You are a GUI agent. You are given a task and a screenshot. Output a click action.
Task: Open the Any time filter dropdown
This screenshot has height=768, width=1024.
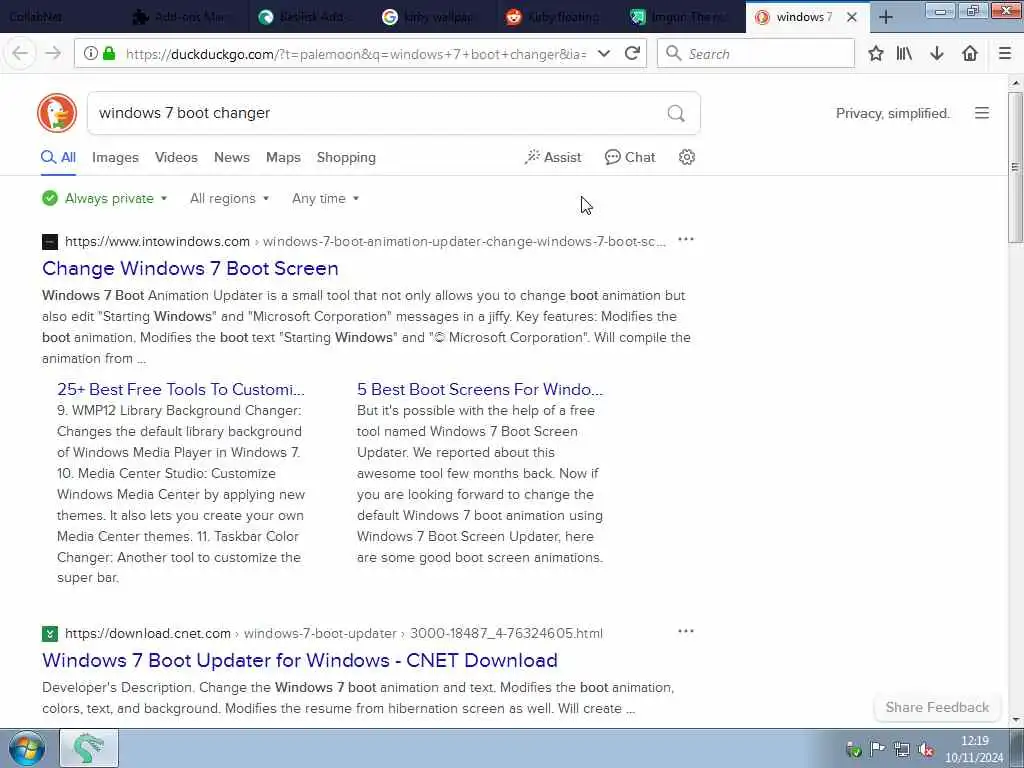point(325,199)
